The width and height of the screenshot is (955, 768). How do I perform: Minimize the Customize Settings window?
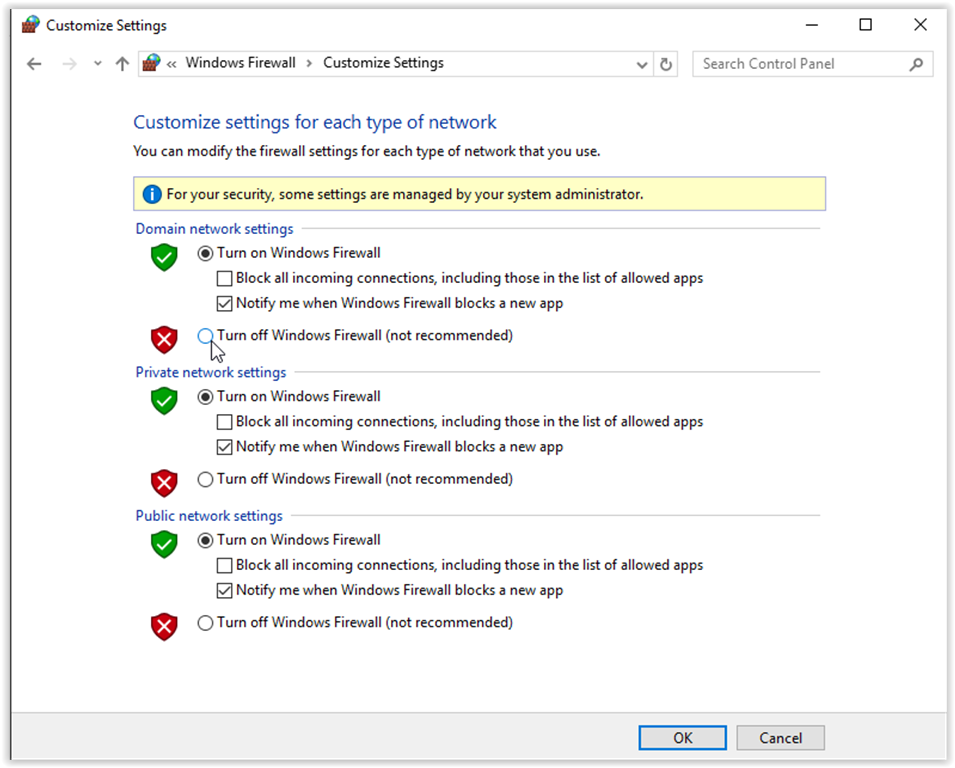[811, 25]
